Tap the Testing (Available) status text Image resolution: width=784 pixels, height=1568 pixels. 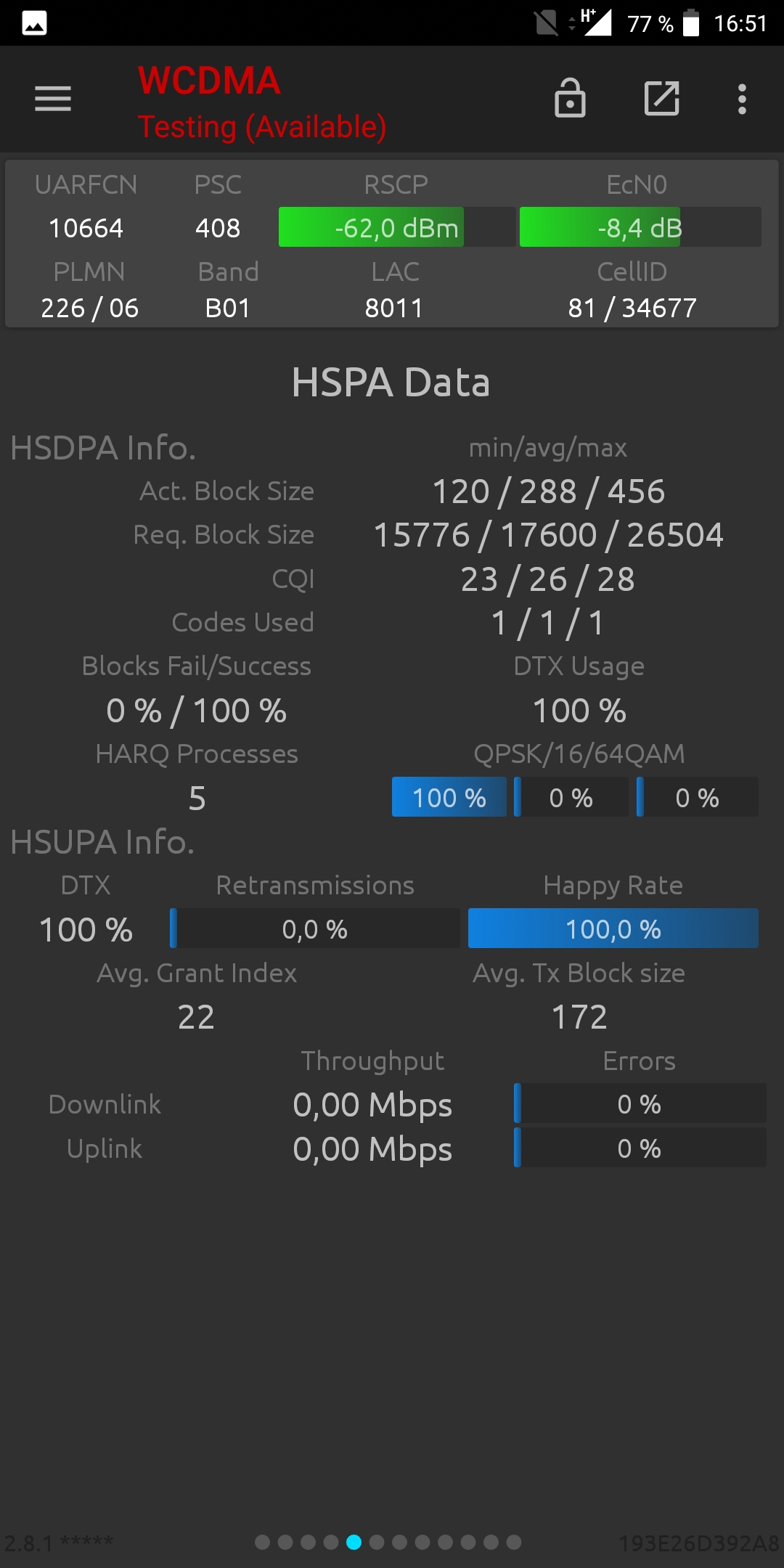tap(262, 127)
